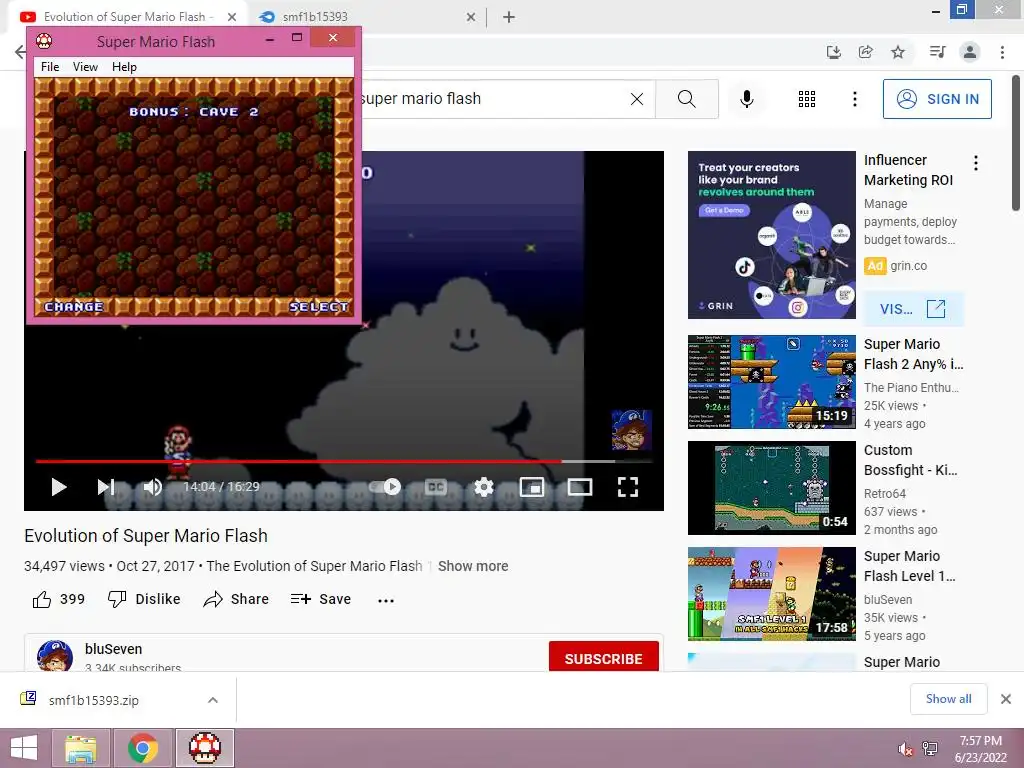Open the bluSeven channel name

tap(114, 649)
